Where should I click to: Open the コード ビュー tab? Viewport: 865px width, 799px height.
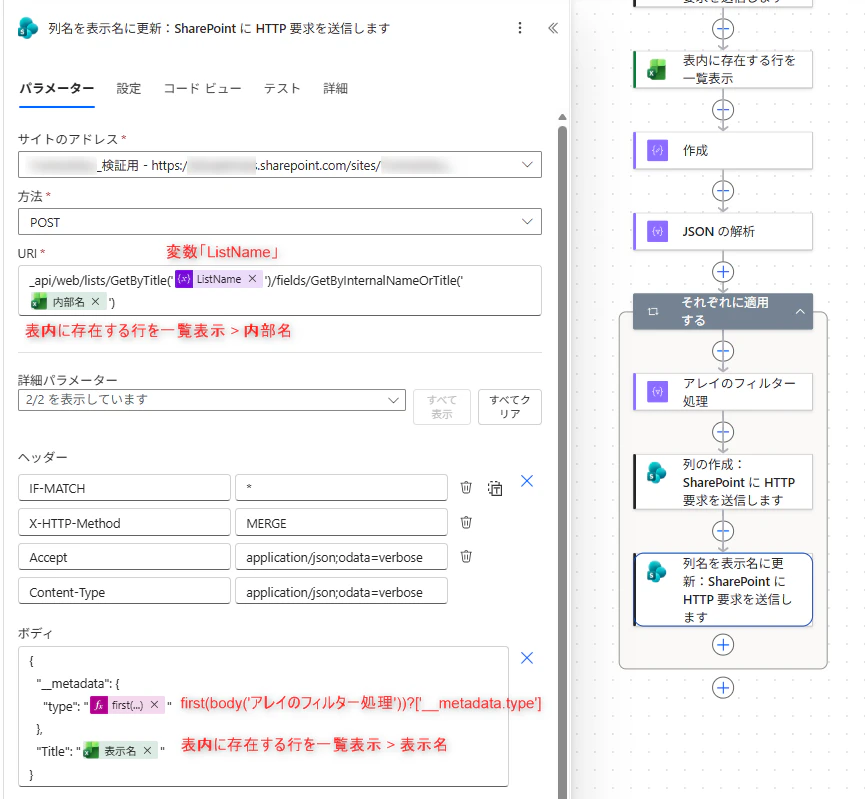pyautogui.click(x=202, y=88)
